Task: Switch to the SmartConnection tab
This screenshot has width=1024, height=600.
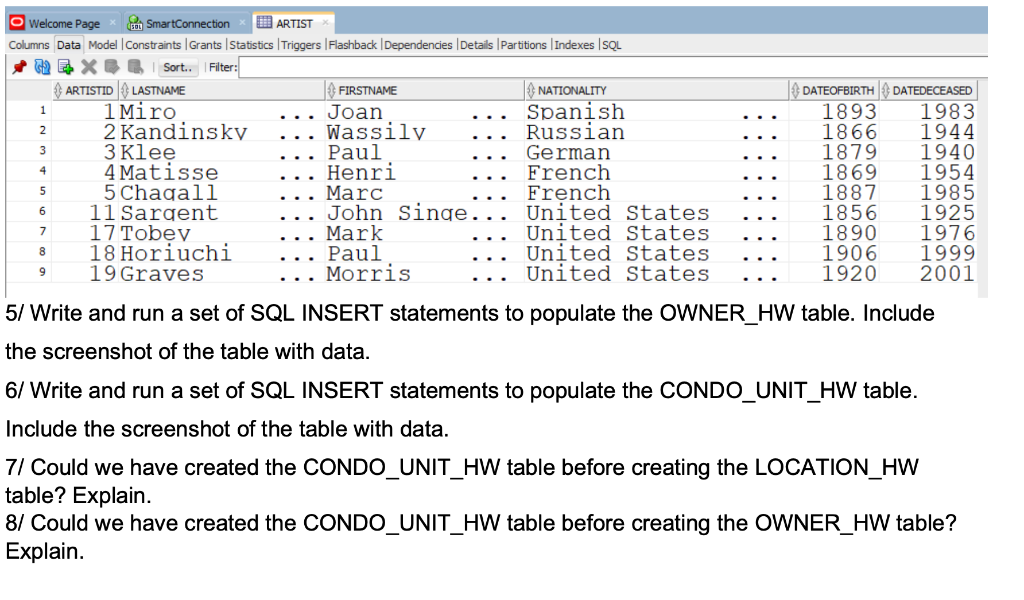Action: pos(187,24)
